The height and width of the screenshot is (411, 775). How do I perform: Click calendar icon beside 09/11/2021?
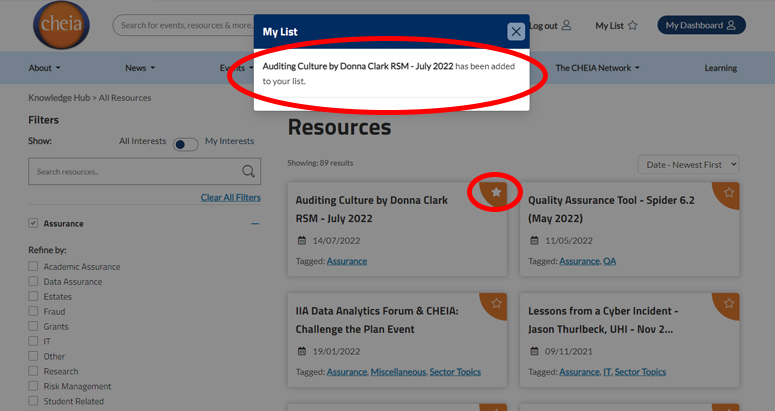534,351
